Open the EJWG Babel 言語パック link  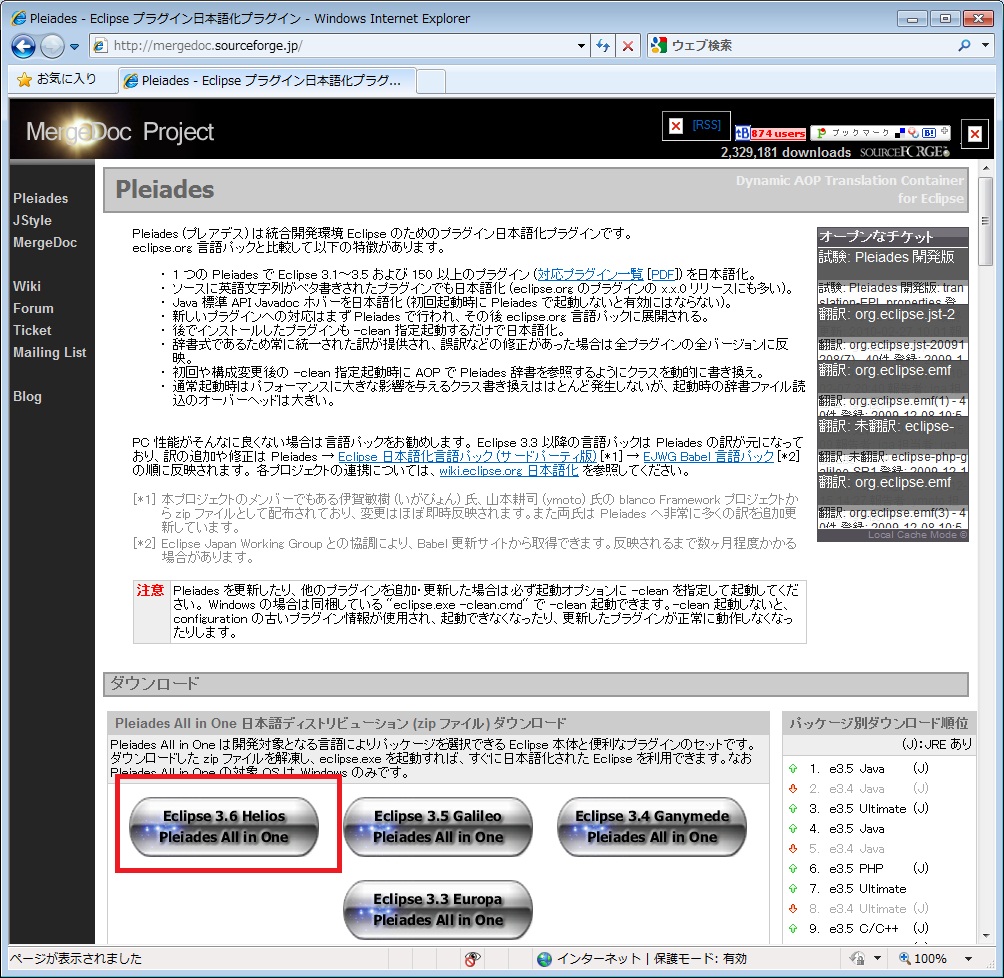click(708, 456)
